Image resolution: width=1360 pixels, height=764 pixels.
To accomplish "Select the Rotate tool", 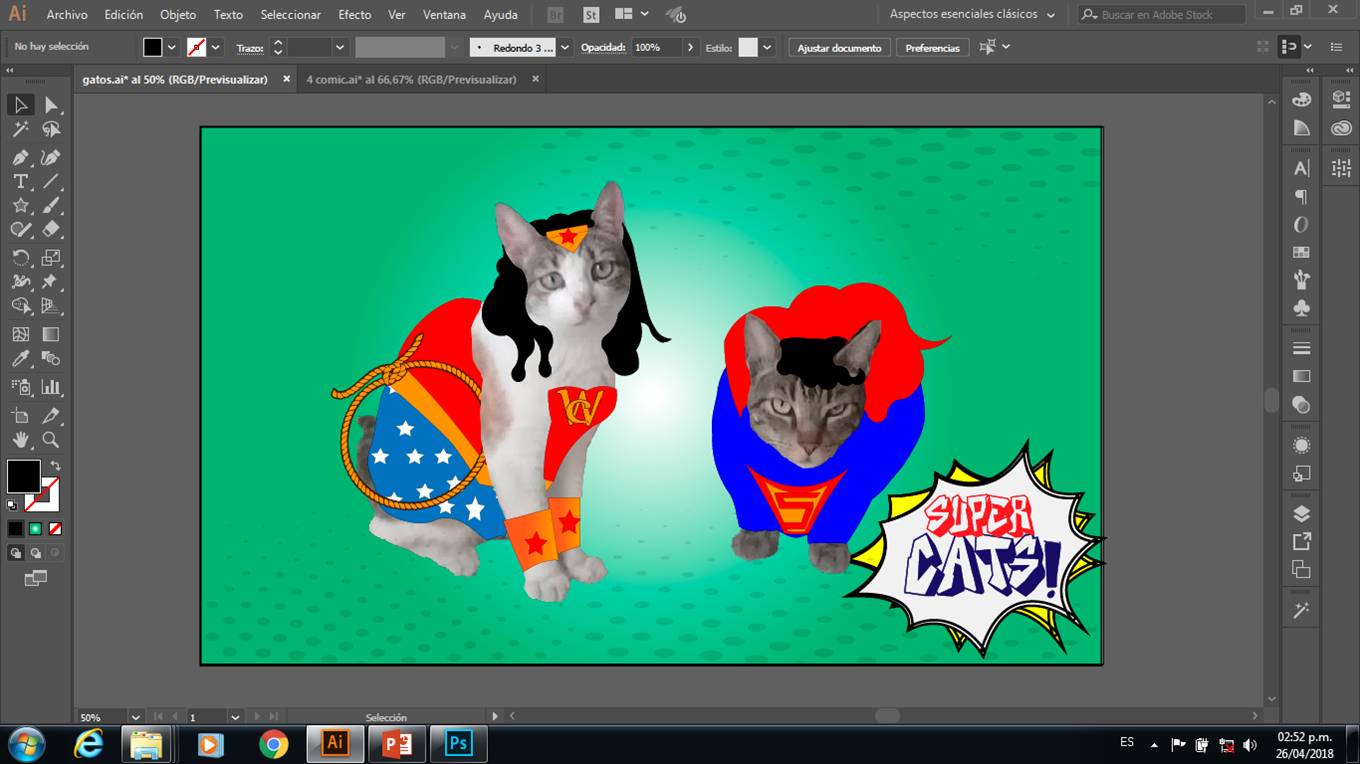I will pos(20,258).
